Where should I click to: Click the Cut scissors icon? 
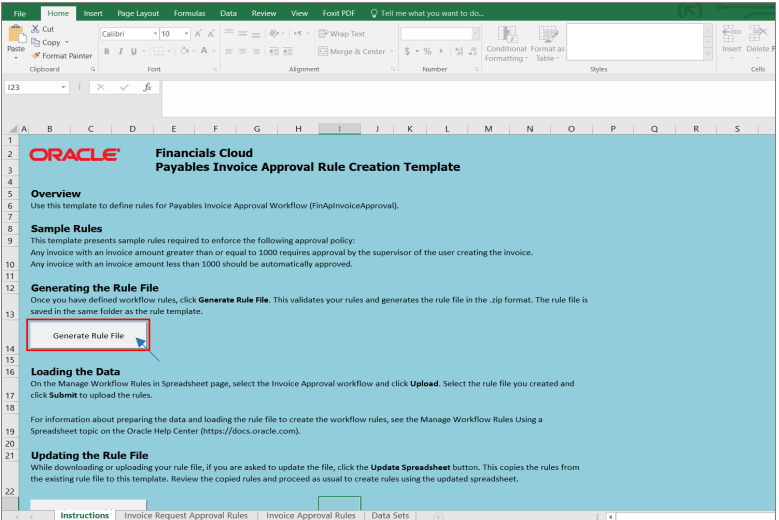pos(35,29)
